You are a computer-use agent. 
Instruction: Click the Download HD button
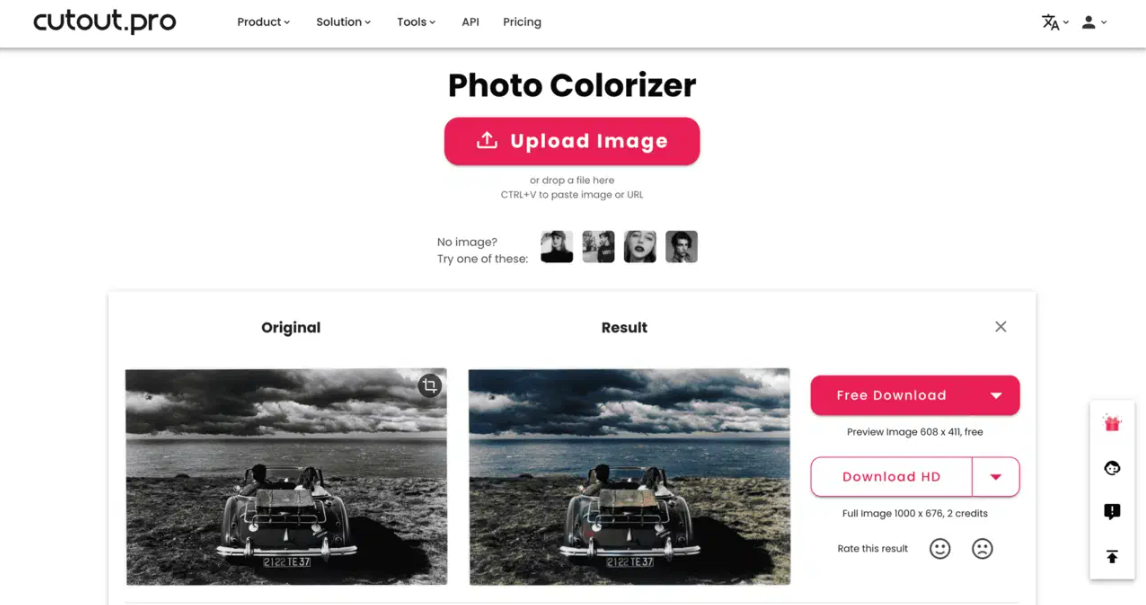tap(891, 477)
